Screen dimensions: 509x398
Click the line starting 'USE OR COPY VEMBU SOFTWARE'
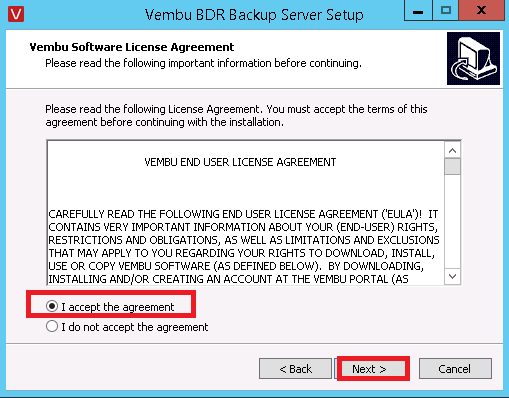236,266
